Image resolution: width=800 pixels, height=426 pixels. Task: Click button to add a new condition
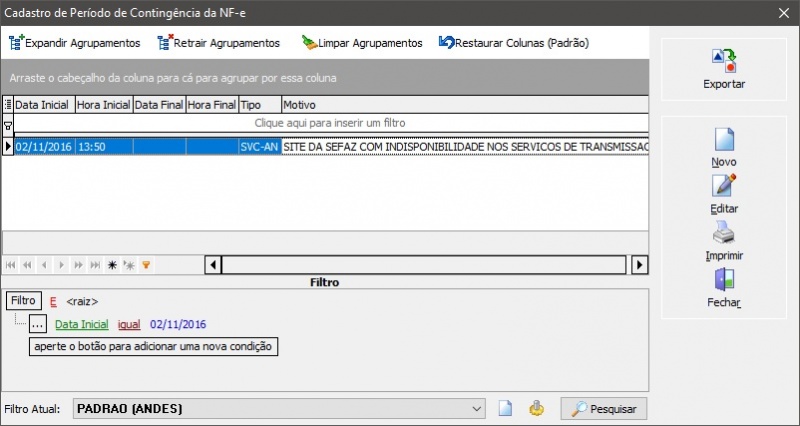[x=154, y=346]
